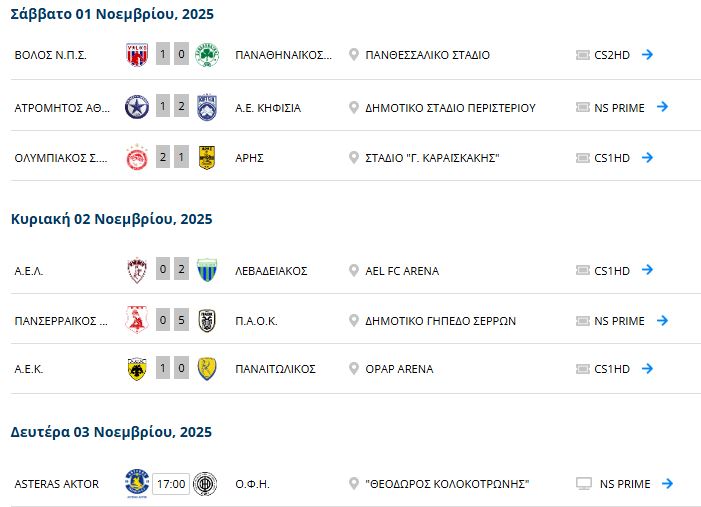This screenshot has width=701, height=507.
Task: Click the O.F.I. black-white crest
Action: click(x=205, y=484)
